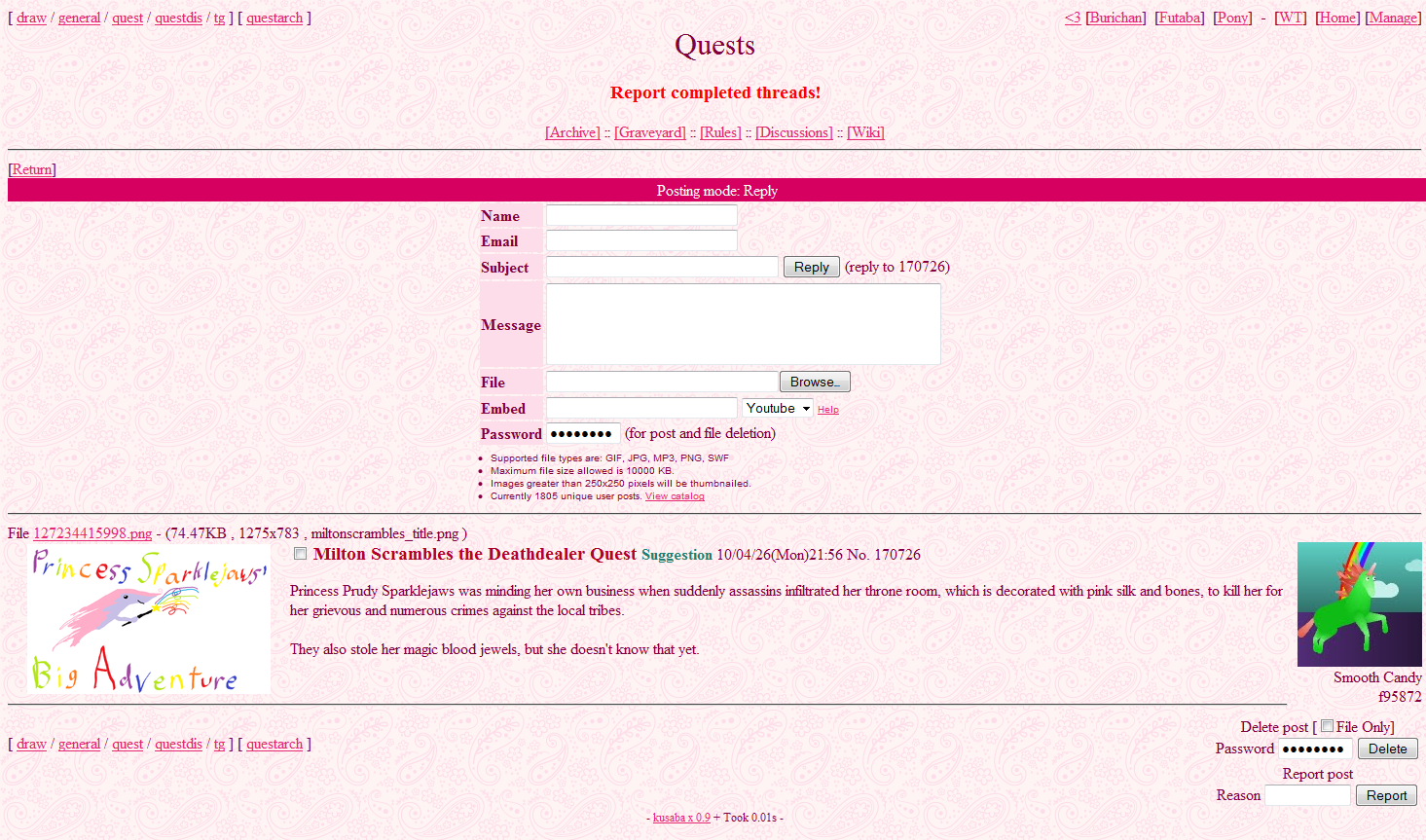The height and width of the screenshot is (840, 1426).
Task: Open the Rules page
Action: pyautogui.click(x=720, y=132)
